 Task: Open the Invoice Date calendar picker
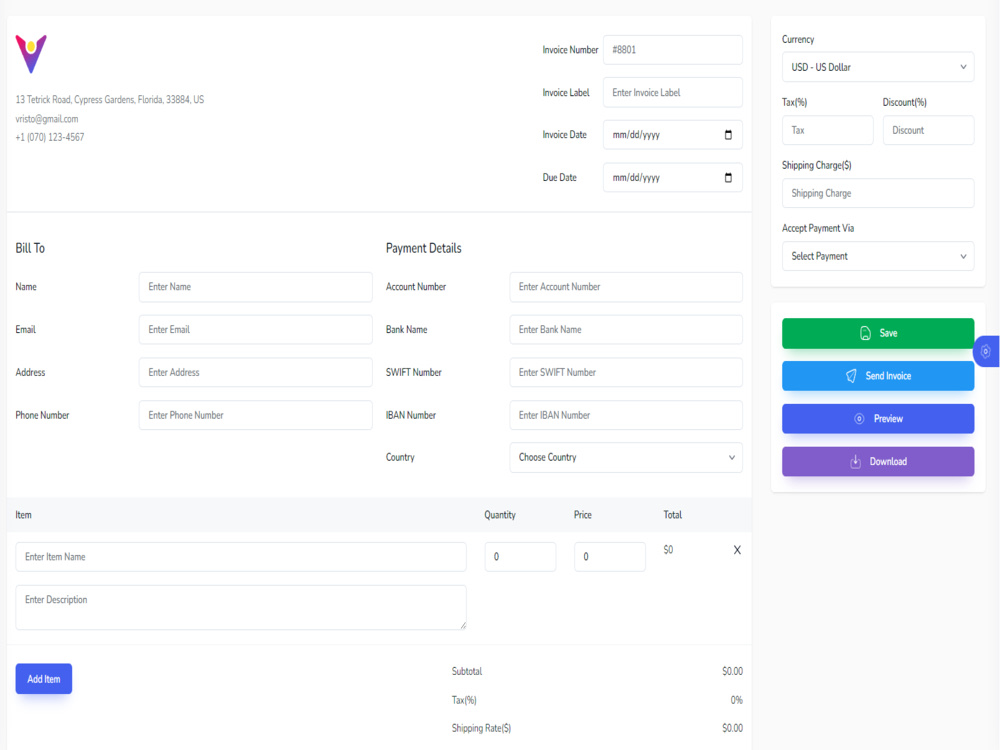(x=729, y=134)
